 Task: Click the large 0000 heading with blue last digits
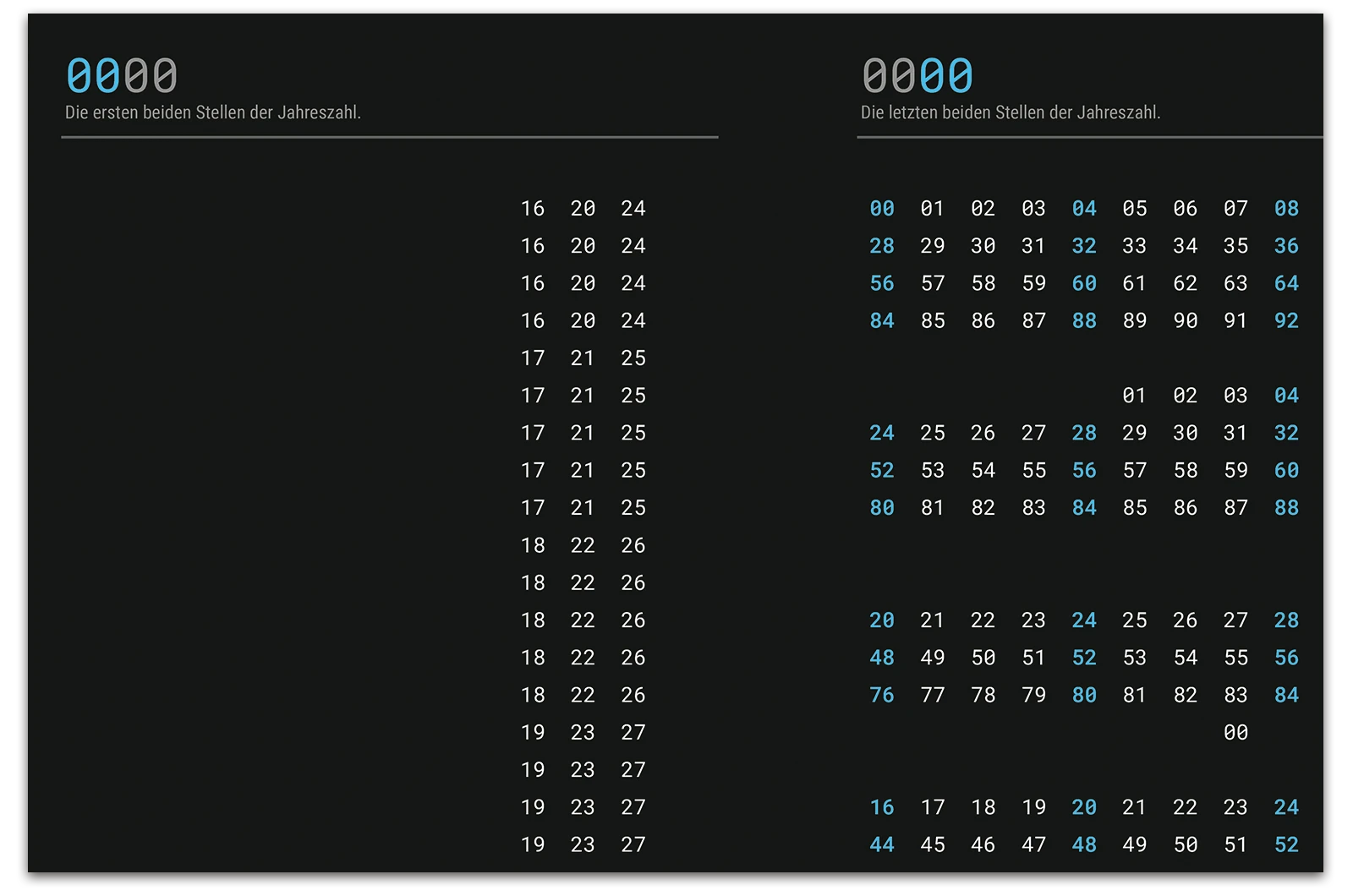[x=918, y=76]
